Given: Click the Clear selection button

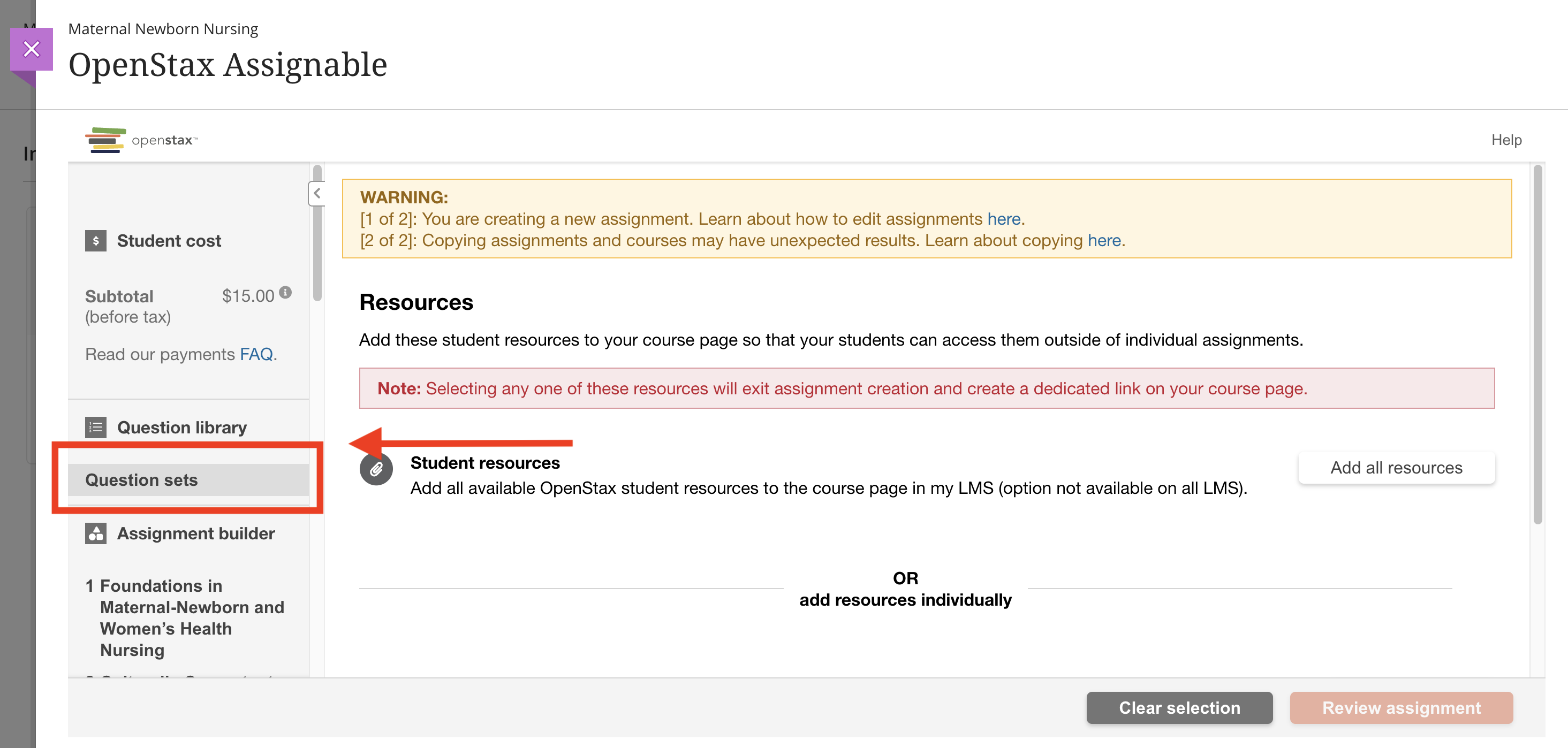Looking at the screenshot, I should pos(1179,708).
